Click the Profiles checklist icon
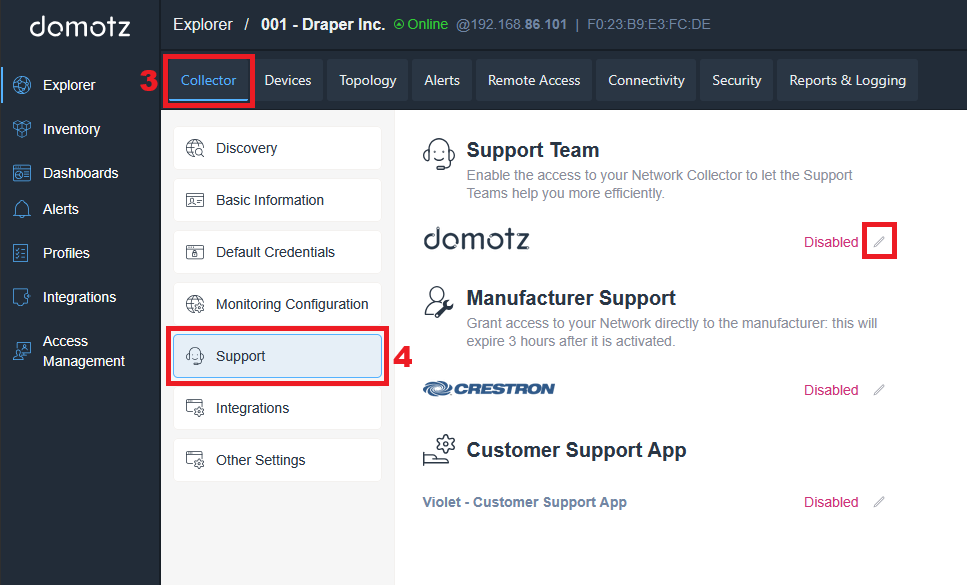Viewport: 967px width, 585px height. click(x=21, y=253)
